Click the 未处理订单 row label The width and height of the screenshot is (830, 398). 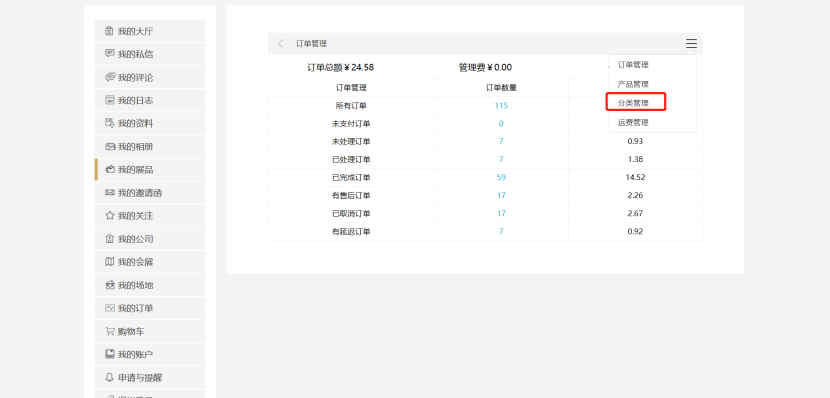pyautogui.click(x=351, y=141)
